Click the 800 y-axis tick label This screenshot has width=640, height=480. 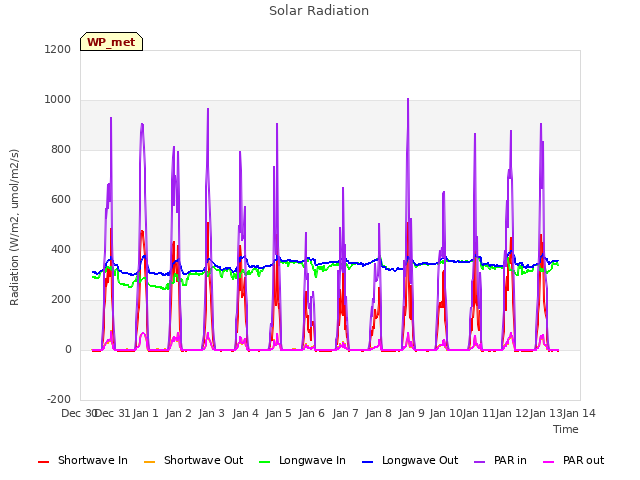(x=61, y=149)
